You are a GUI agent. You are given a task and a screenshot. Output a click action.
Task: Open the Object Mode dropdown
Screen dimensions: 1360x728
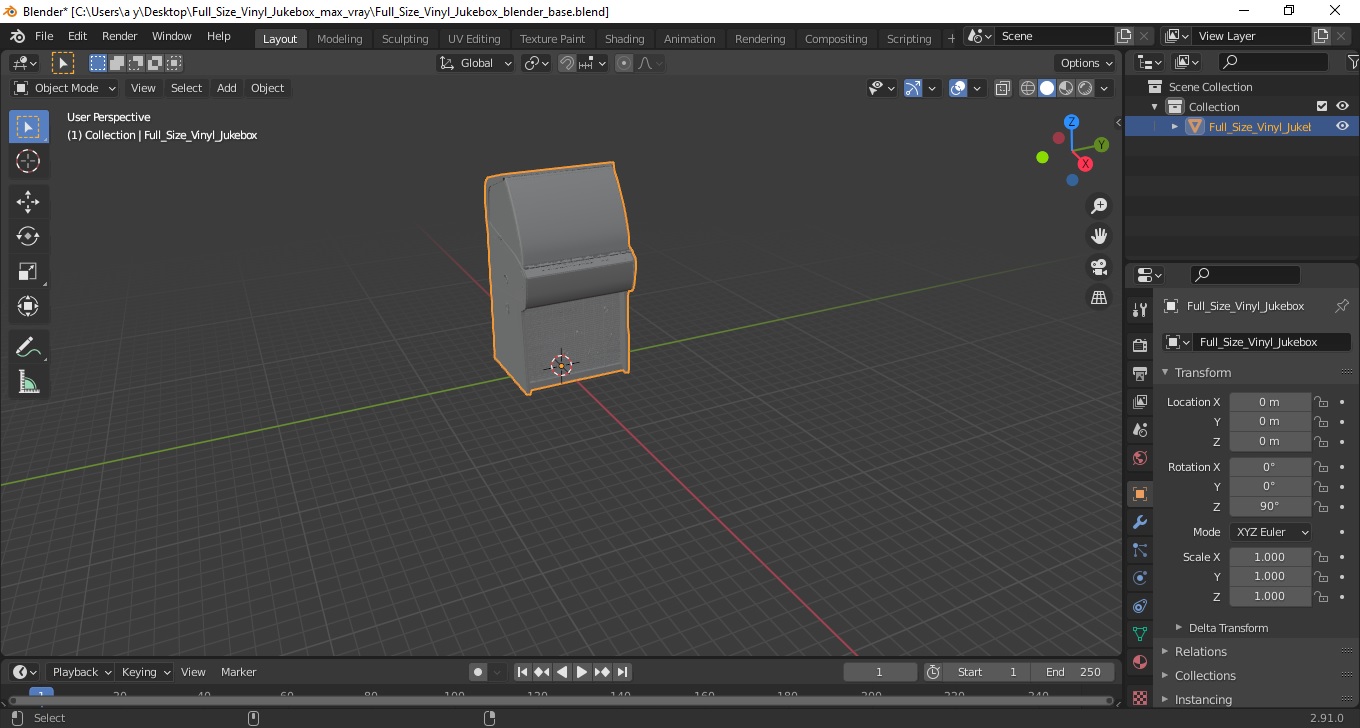(65, 88)
